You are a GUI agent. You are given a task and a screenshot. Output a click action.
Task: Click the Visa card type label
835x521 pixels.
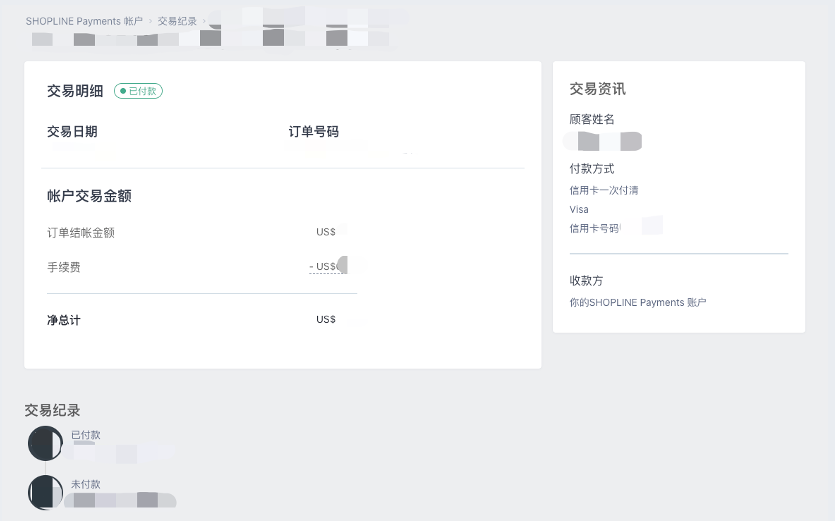[579, 209]
